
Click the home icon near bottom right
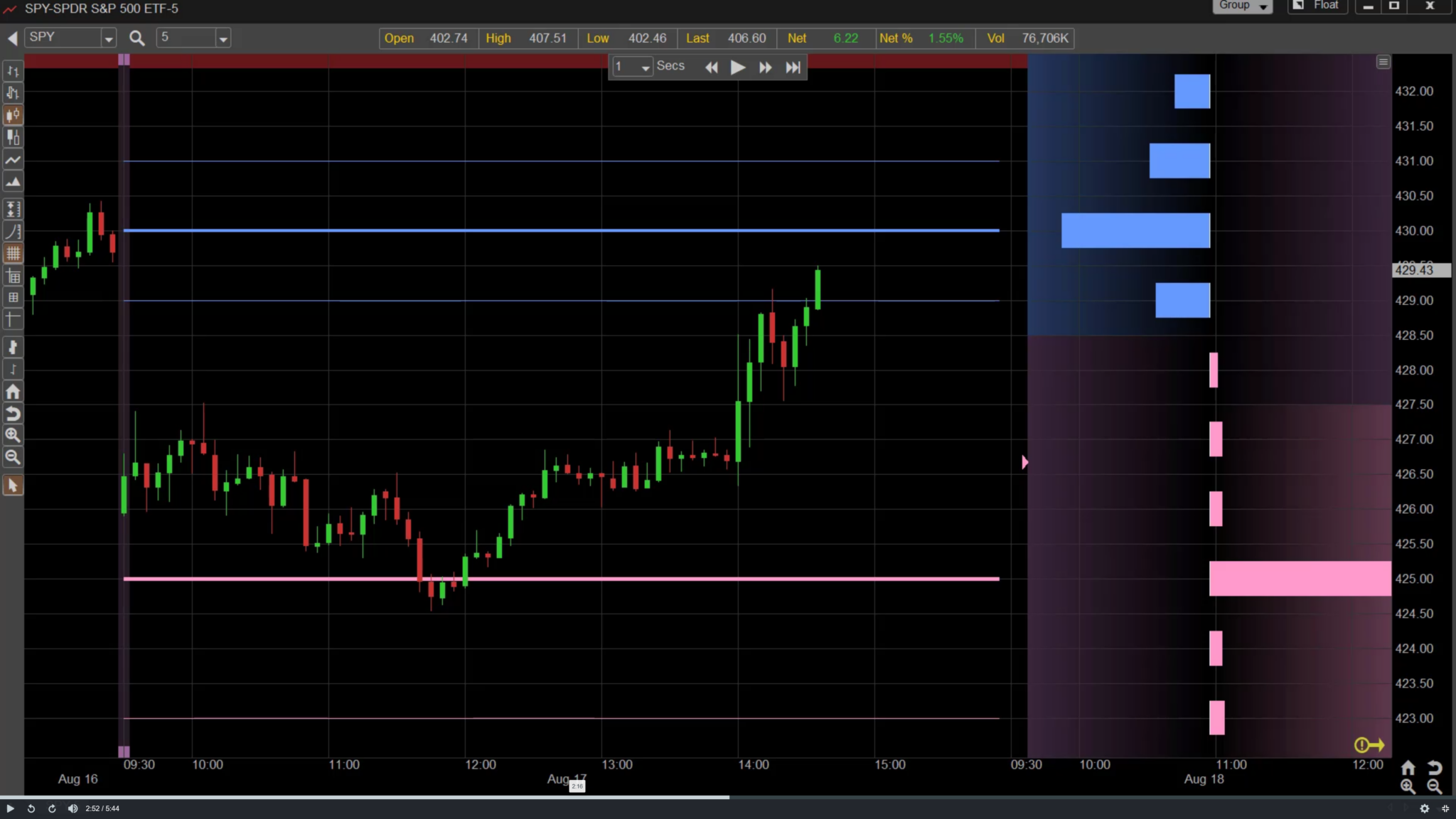point(1407,768)
